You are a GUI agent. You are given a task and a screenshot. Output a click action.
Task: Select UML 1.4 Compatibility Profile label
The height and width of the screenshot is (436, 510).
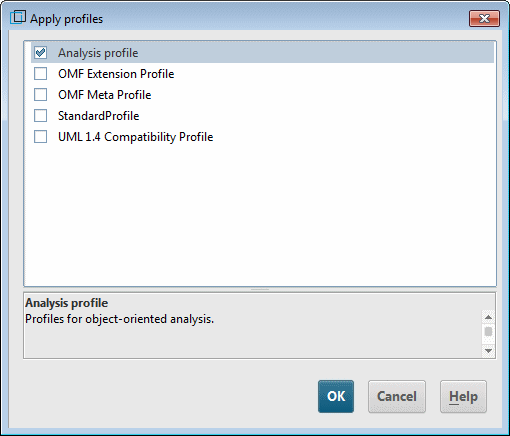tap(136, 137)
